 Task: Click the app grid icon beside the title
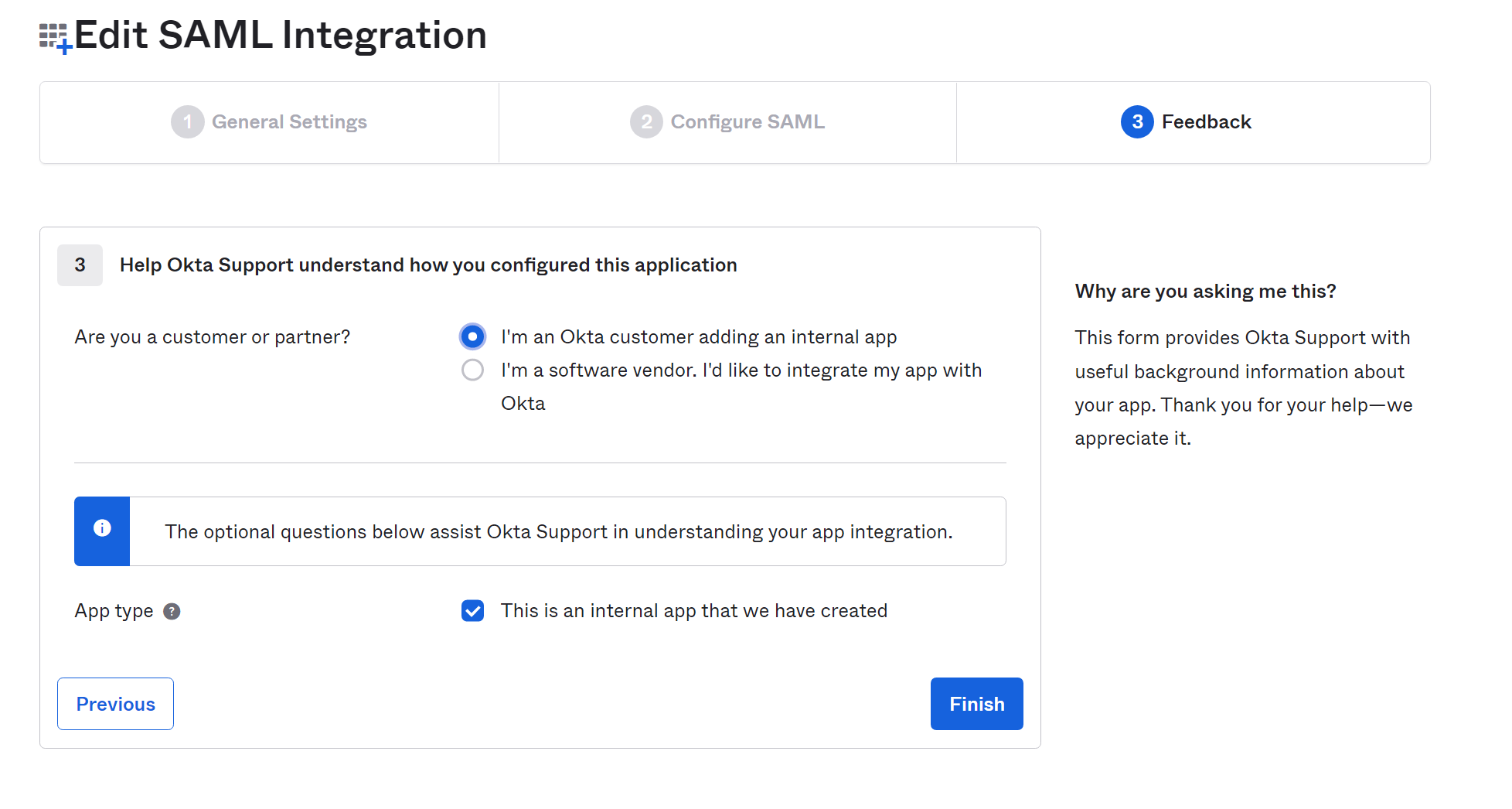[x=56, y=37]
